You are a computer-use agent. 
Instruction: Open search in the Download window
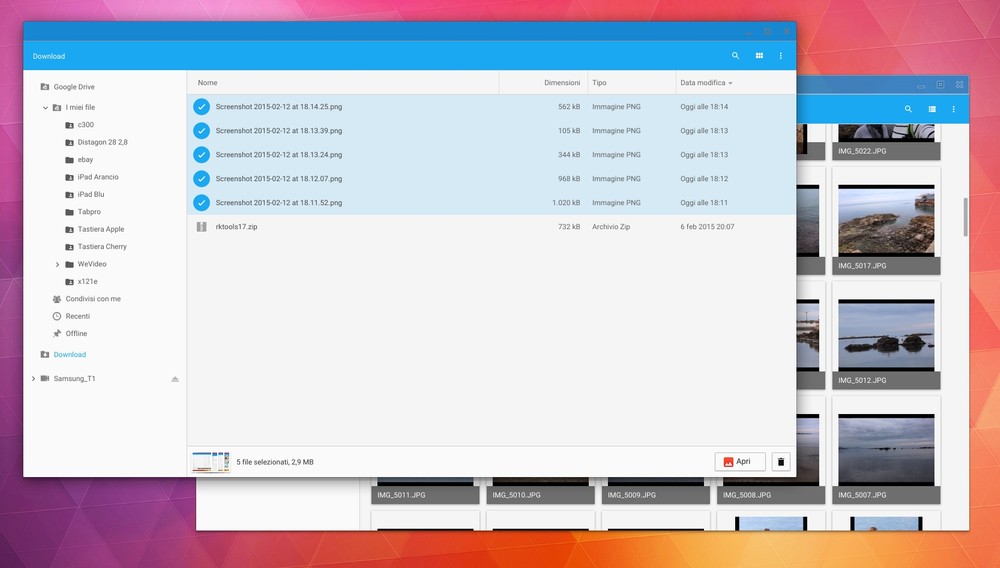point(735,56)
